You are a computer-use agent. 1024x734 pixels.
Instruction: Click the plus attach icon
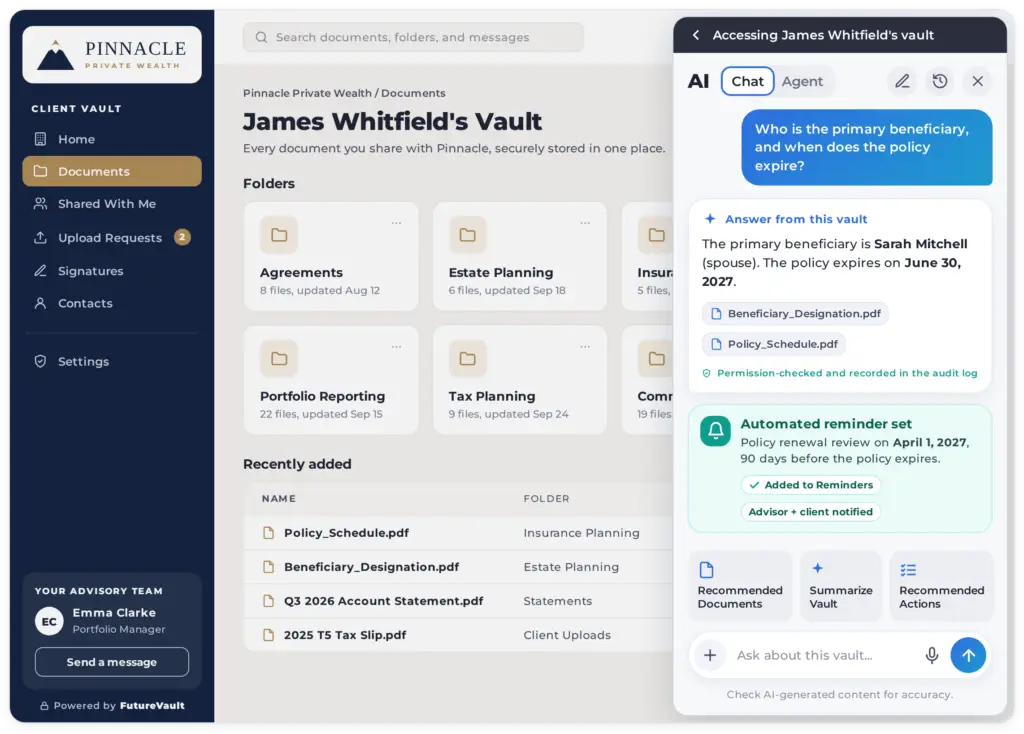tap(710, 655)
